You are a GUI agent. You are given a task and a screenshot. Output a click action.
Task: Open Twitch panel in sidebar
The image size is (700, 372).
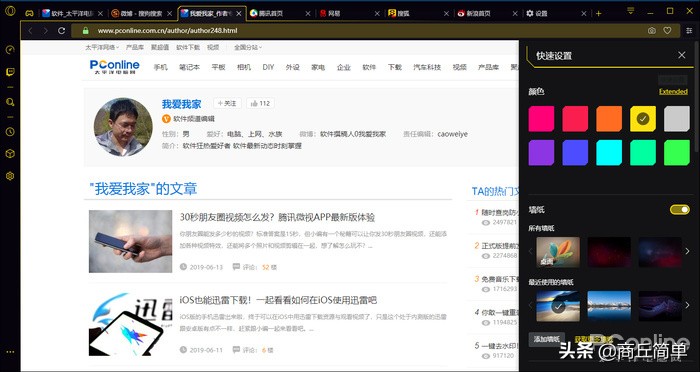coord(10,72)
